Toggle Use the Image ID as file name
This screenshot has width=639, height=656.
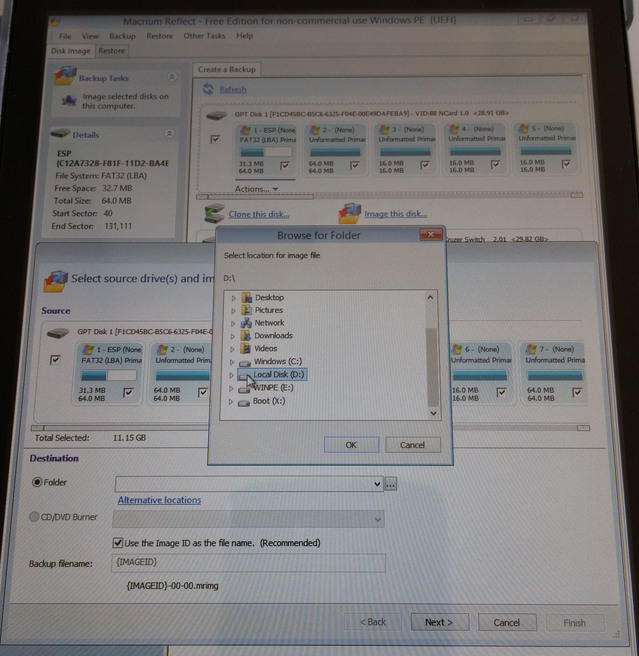[x=118, y=543]
